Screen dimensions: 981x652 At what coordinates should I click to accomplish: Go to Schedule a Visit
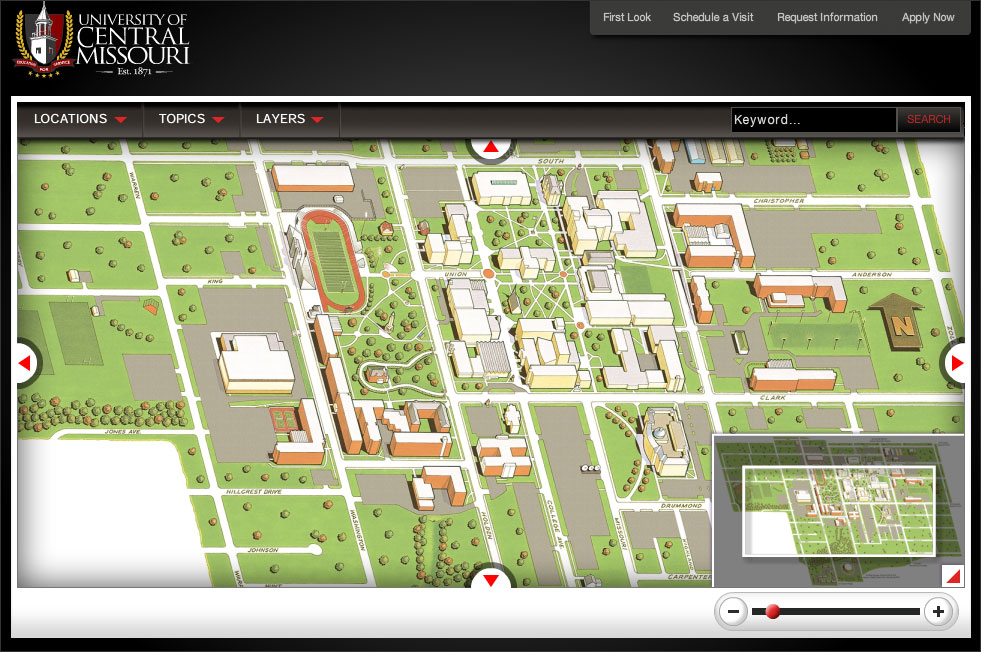point(713,17)
